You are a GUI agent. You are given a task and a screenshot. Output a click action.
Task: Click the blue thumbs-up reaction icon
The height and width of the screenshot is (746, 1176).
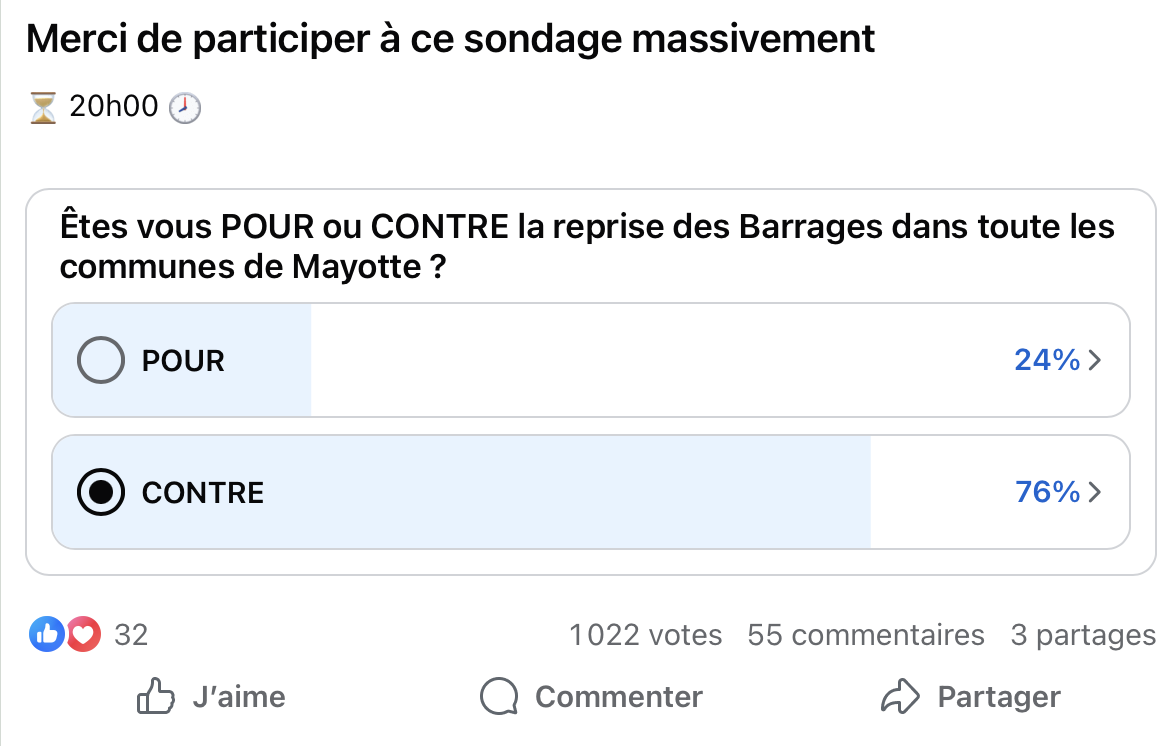[48, 634]
